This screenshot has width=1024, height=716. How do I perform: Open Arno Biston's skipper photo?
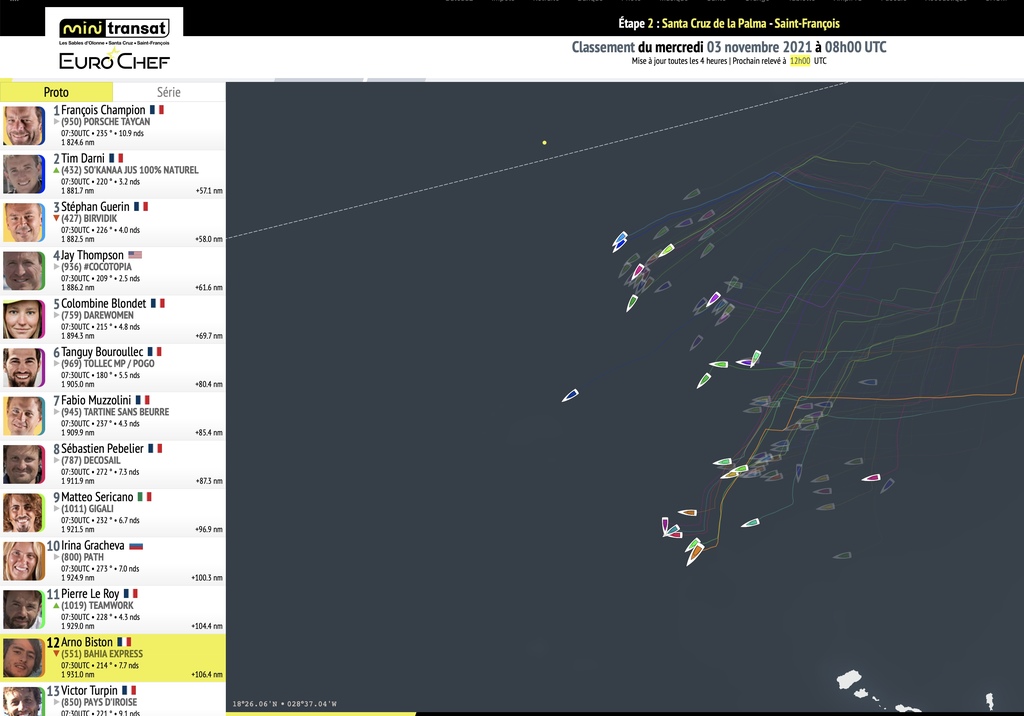(x=24, y=657)
